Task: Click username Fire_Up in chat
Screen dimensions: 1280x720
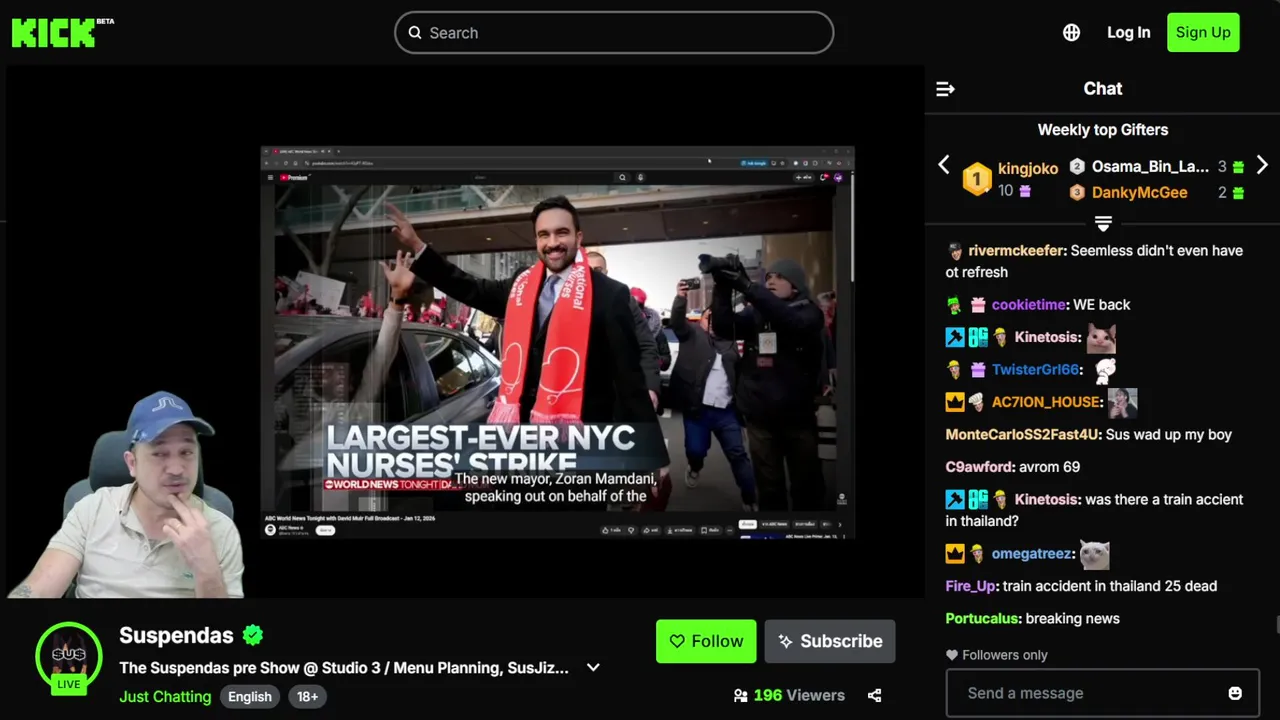Action: (x=970, y=586)
